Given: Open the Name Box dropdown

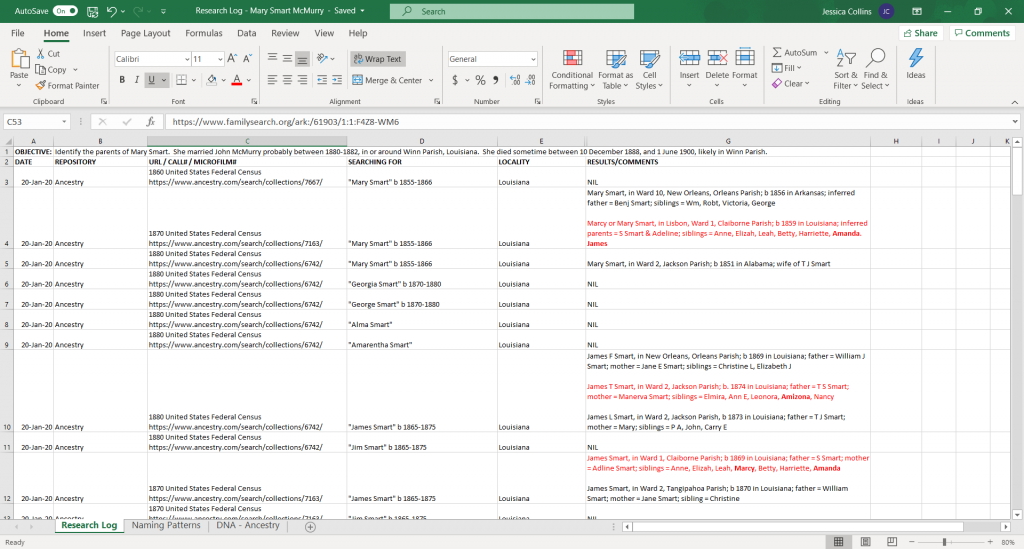Looking at the screenshot, I should point(64,121).
